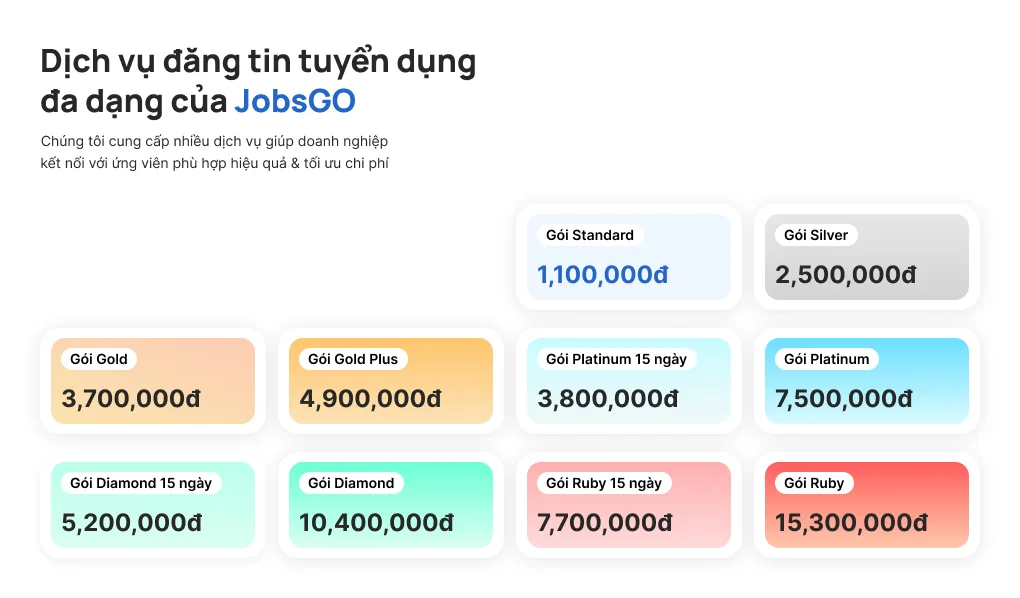Click the 2,500,000đ price text
This screenshot has height=598, width=1020.
tap(846, 275)
